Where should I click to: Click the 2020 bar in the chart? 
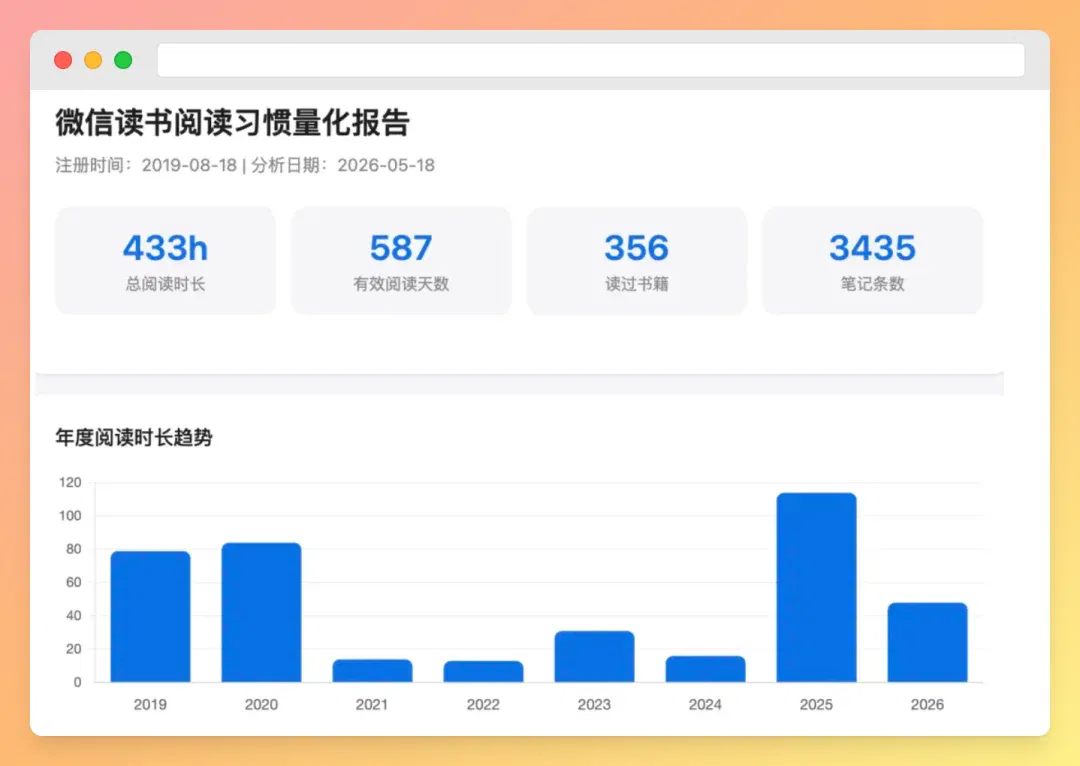(x=261, y=612)
